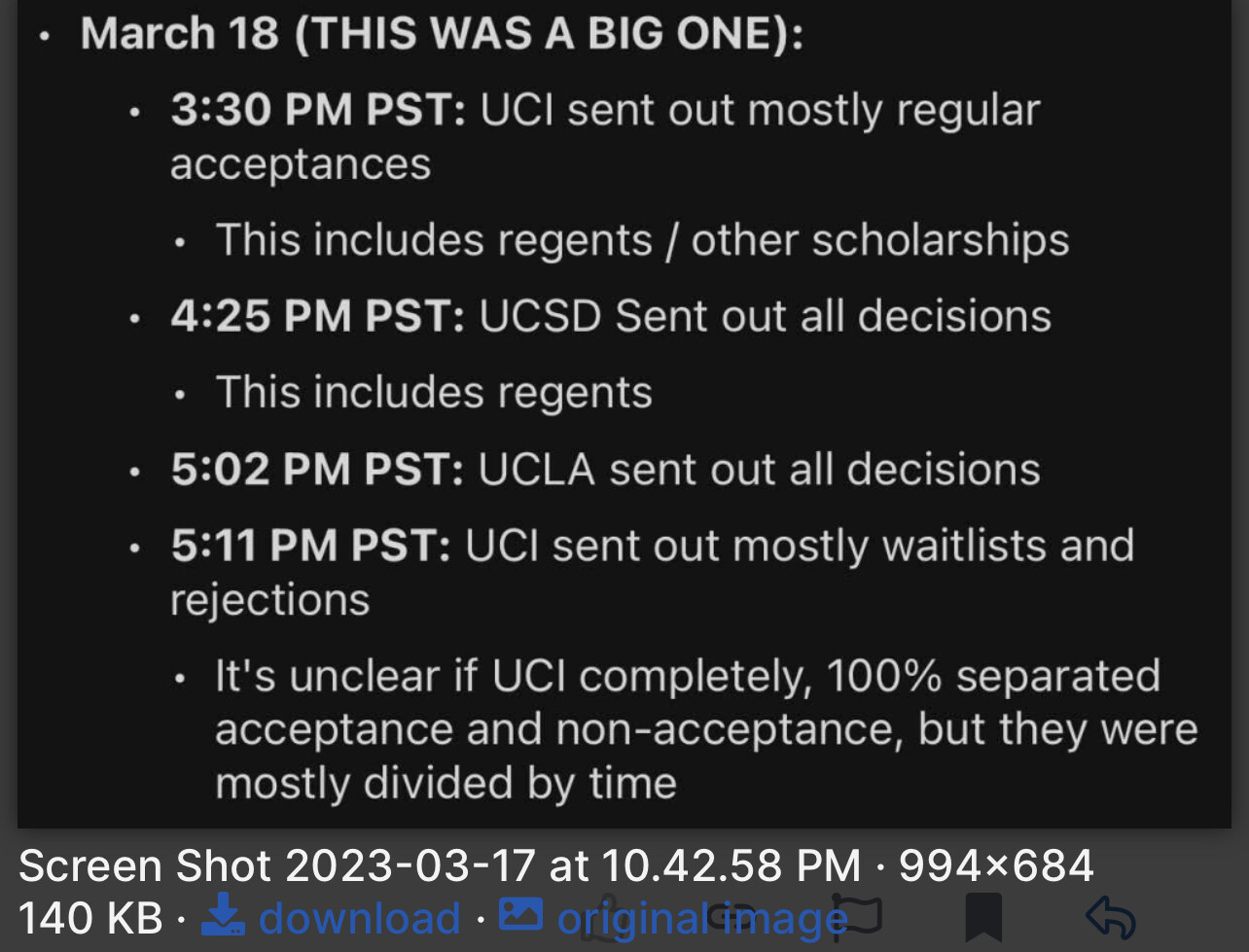Reply using the curved arrow icon
Image resolution: width=1249 pixels, height=952 pixels.
click(1110, 917)
